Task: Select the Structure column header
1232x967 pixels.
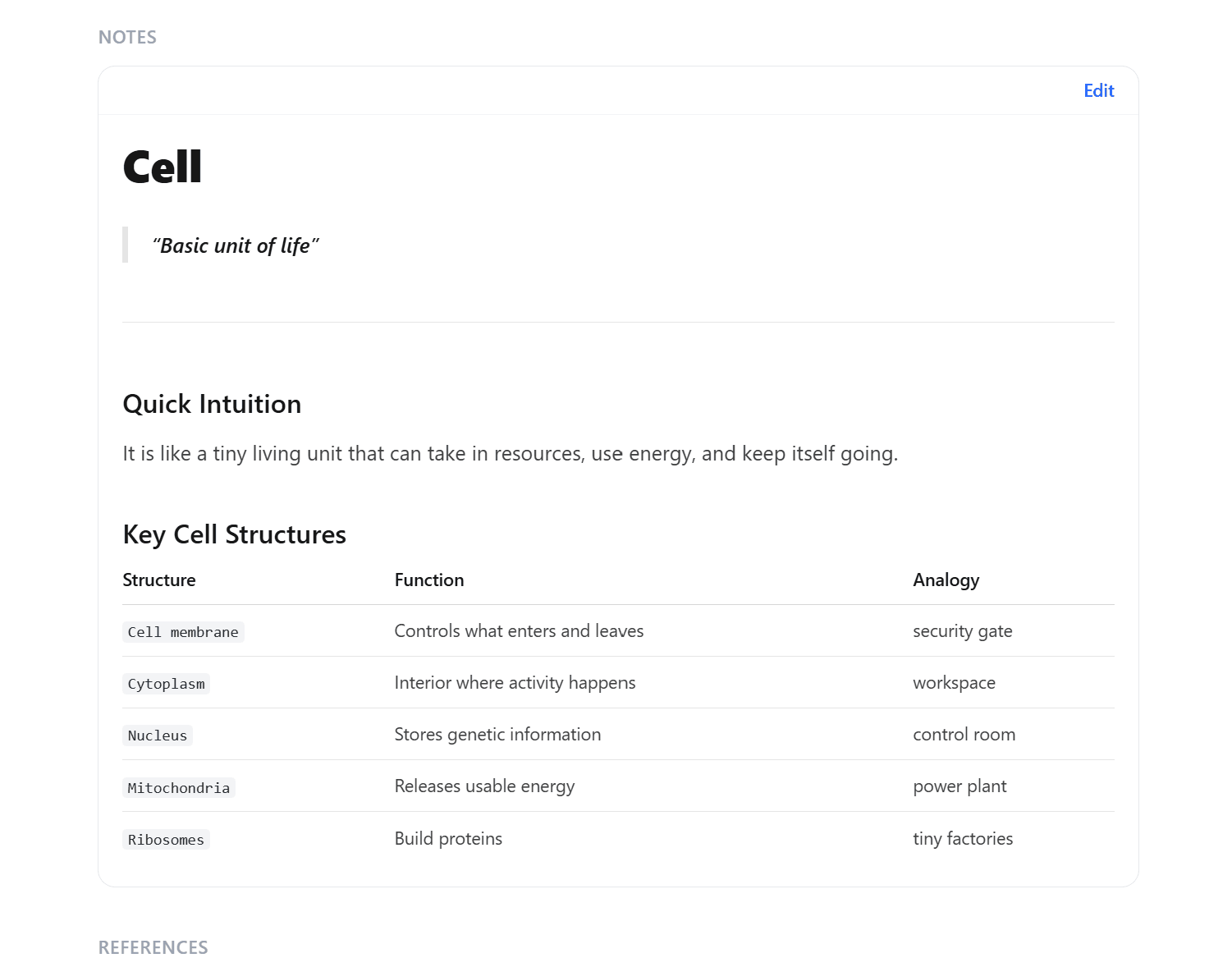Action: pos(159,580)
